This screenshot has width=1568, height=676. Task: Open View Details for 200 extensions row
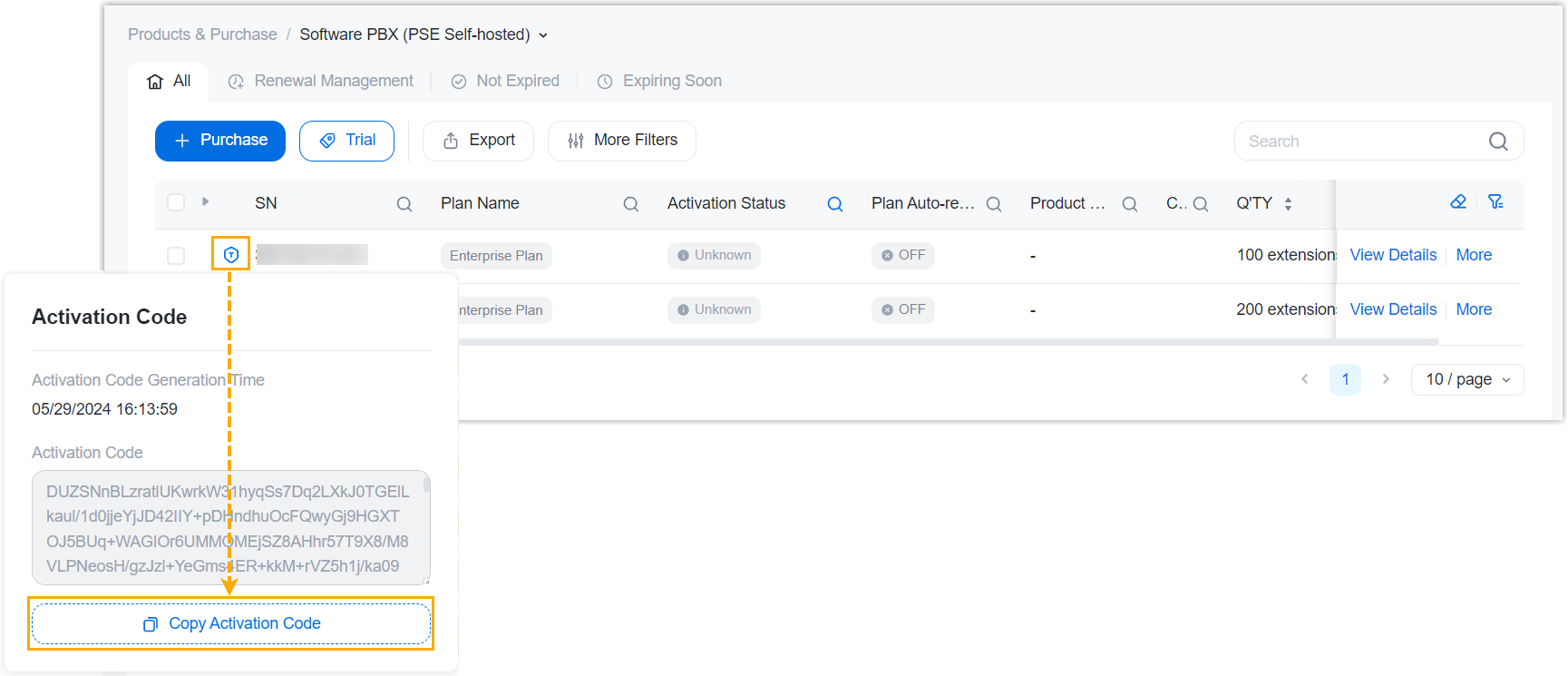[x=1393, y=309]
